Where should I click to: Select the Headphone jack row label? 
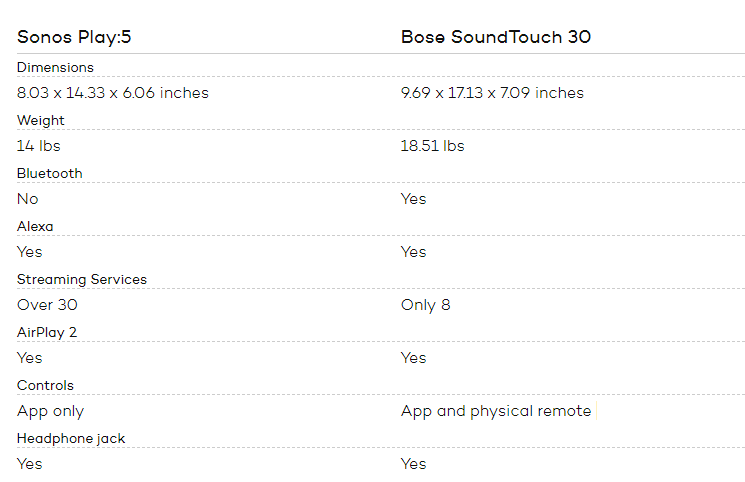click(71, 439)
